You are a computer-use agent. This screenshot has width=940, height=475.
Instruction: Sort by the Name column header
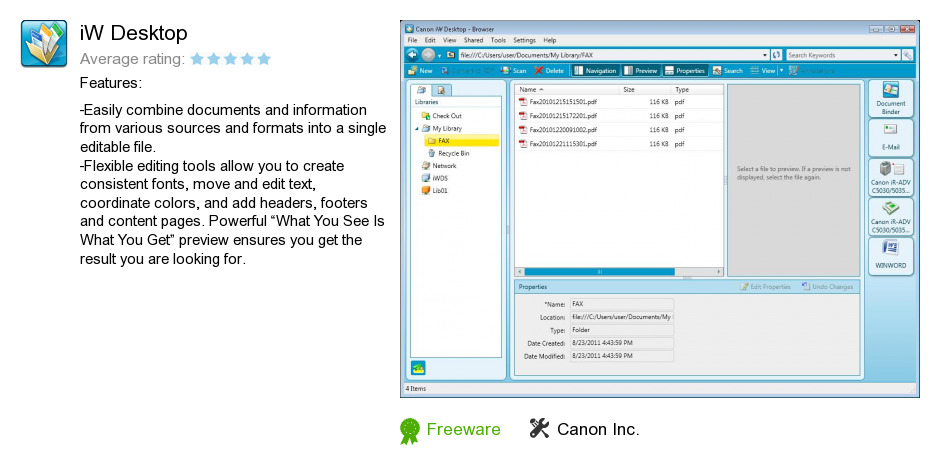tap(567, 89)
